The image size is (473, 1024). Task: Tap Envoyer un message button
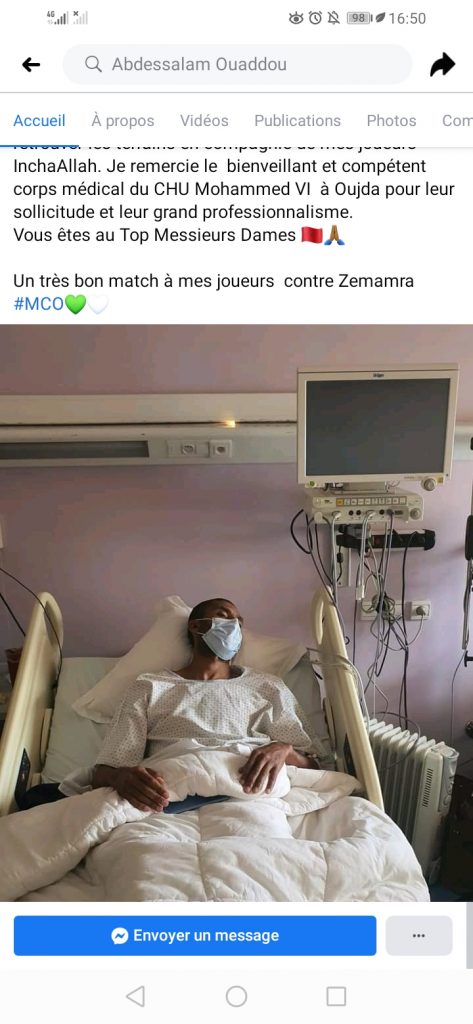coord(195,935)
